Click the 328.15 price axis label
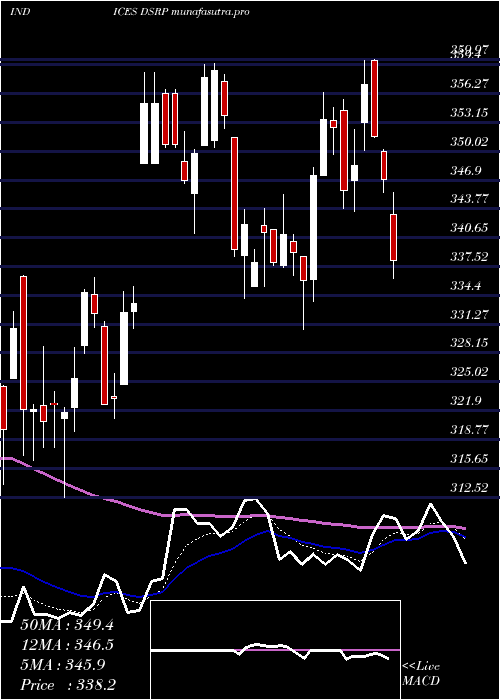This screenshot has height=700, width=500. (468, 343)
